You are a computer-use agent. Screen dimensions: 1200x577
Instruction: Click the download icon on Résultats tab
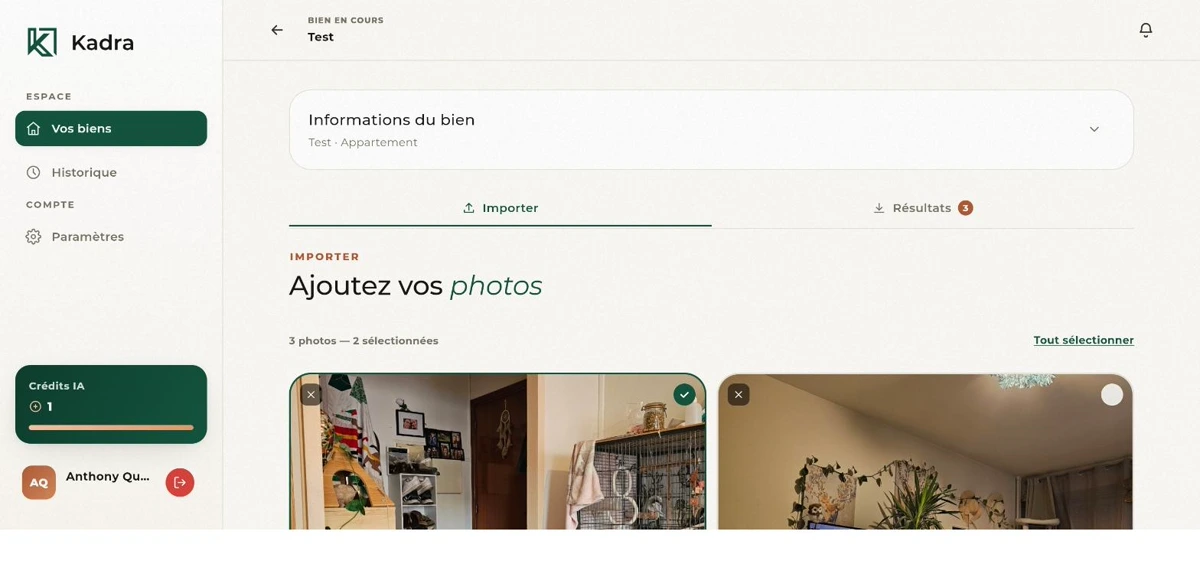879,208
